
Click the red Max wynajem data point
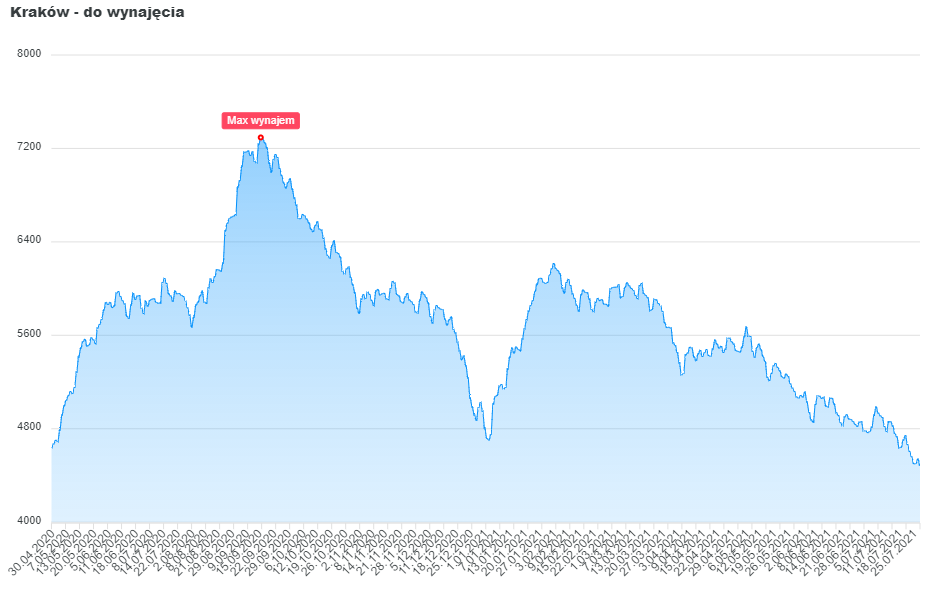[260, 138]
